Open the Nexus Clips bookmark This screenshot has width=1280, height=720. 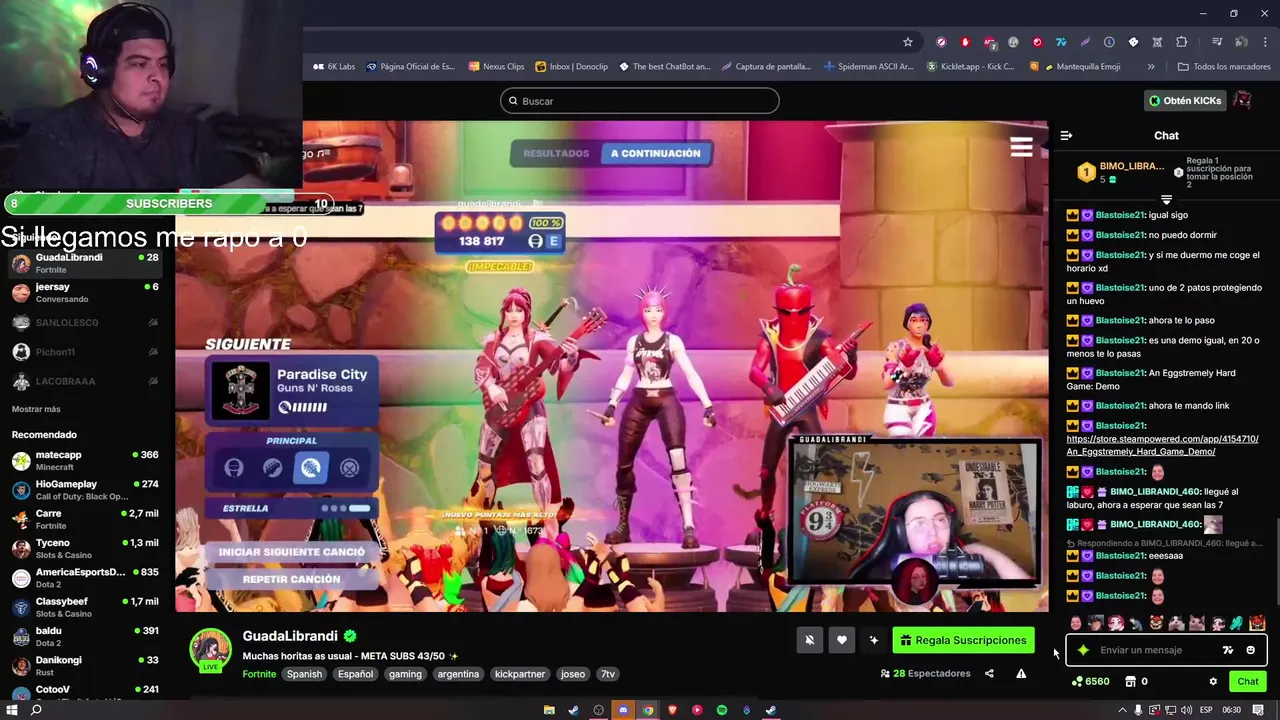tap(496, 67)
